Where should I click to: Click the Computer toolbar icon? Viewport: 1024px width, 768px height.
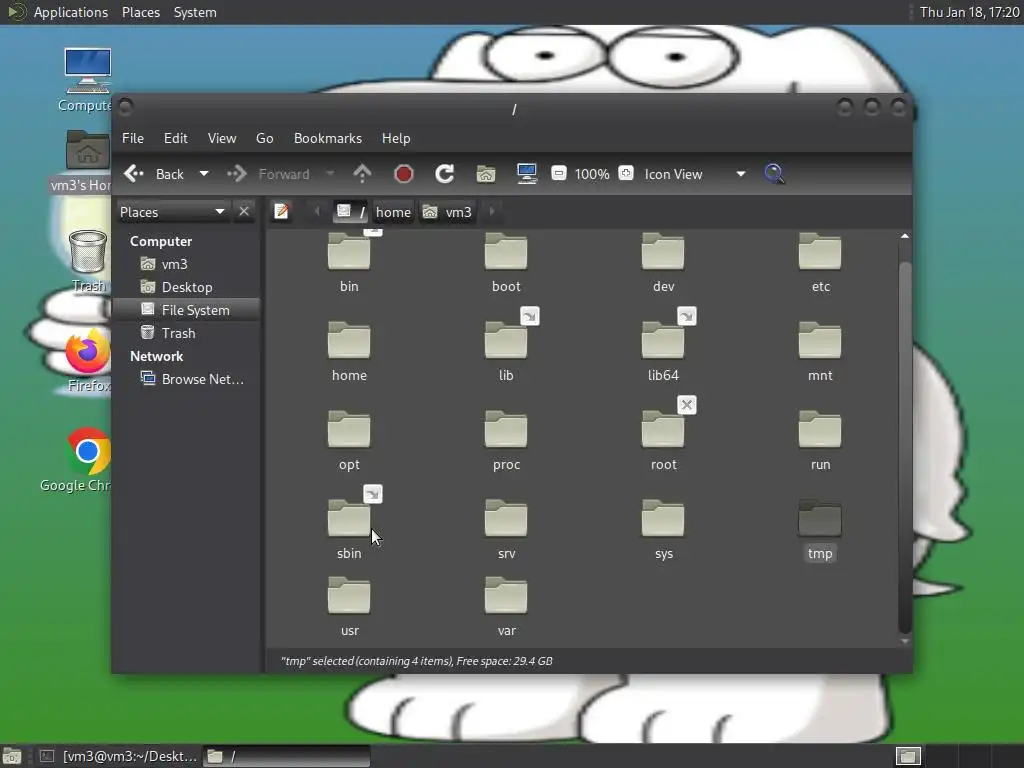pyautogui.click(x=526, y=174)
